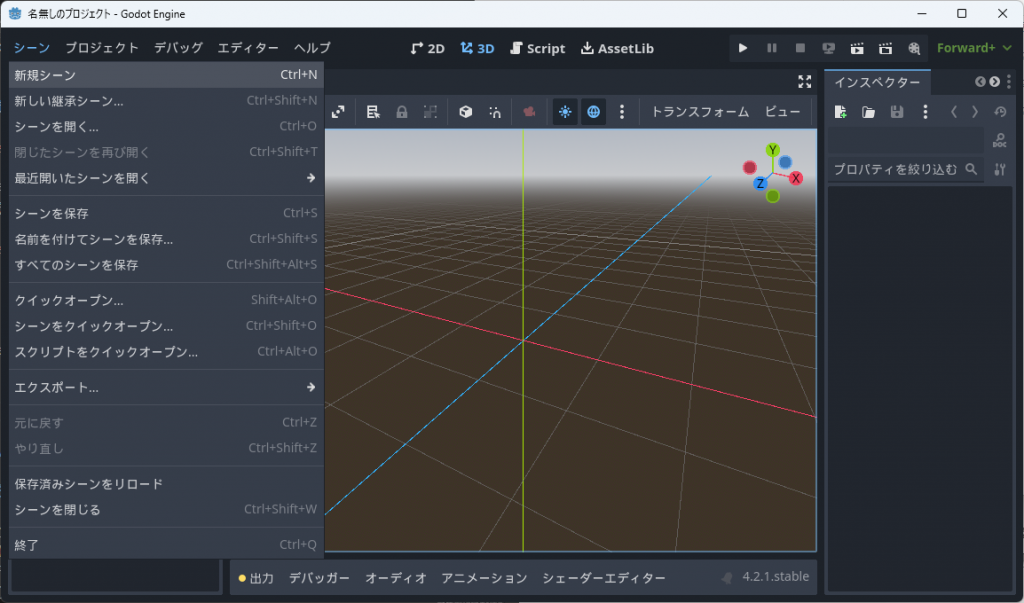Run the current scene clapperboard icon
1024x603 pixels.
click(x=857, y=48)
